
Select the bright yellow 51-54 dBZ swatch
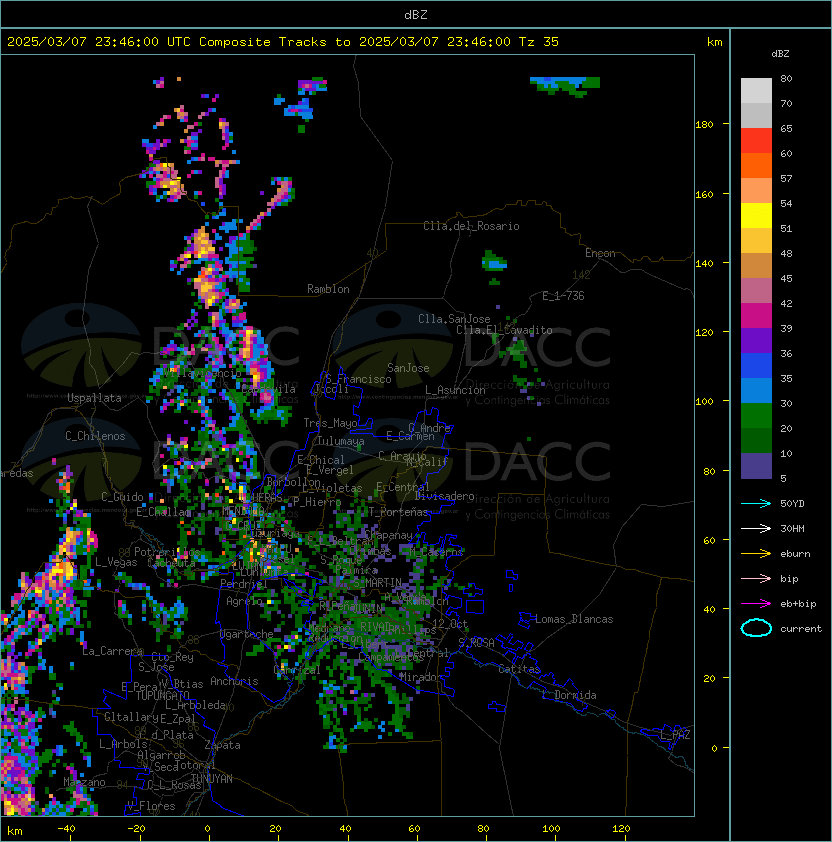[756, 216]
